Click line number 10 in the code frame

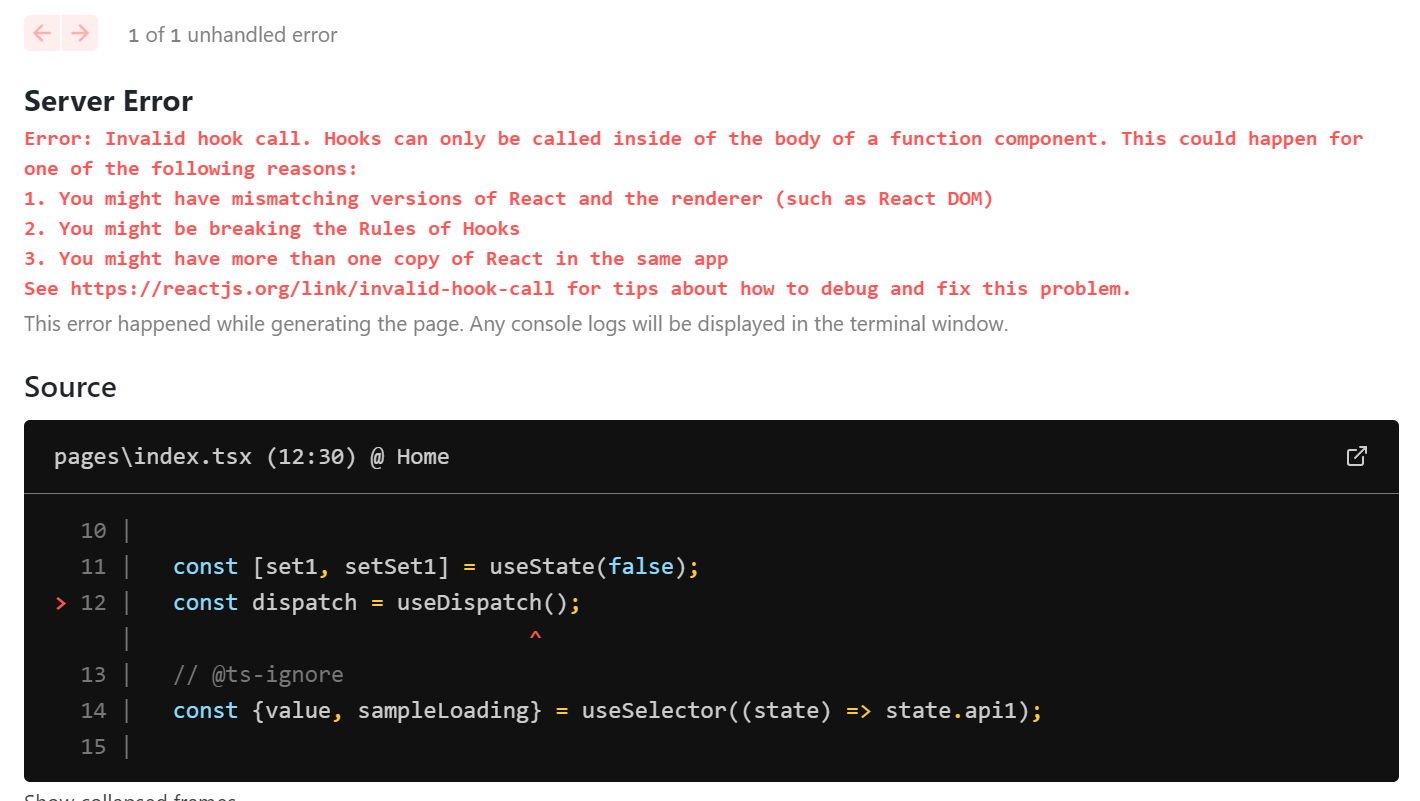(x=93, y=531)
